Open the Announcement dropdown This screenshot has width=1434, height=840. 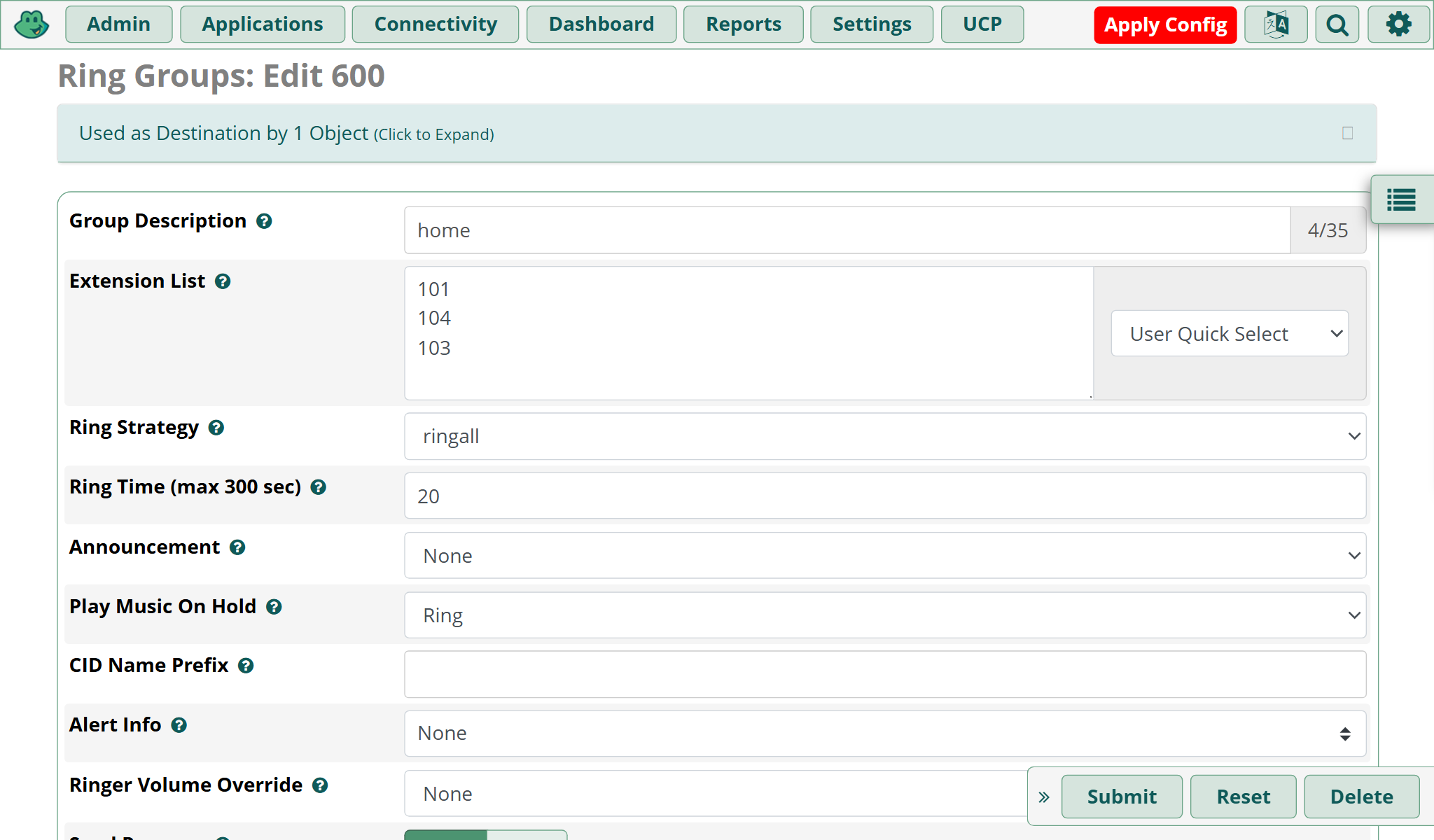(x=885, y=556)
